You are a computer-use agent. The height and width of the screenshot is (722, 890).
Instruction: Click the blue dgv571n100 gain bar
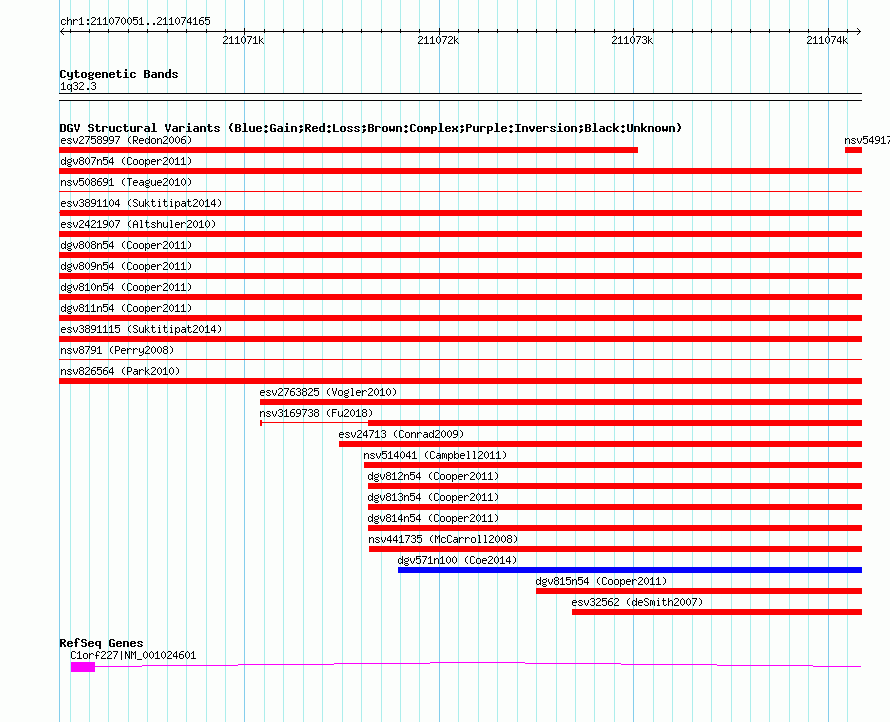coord(630,570)
